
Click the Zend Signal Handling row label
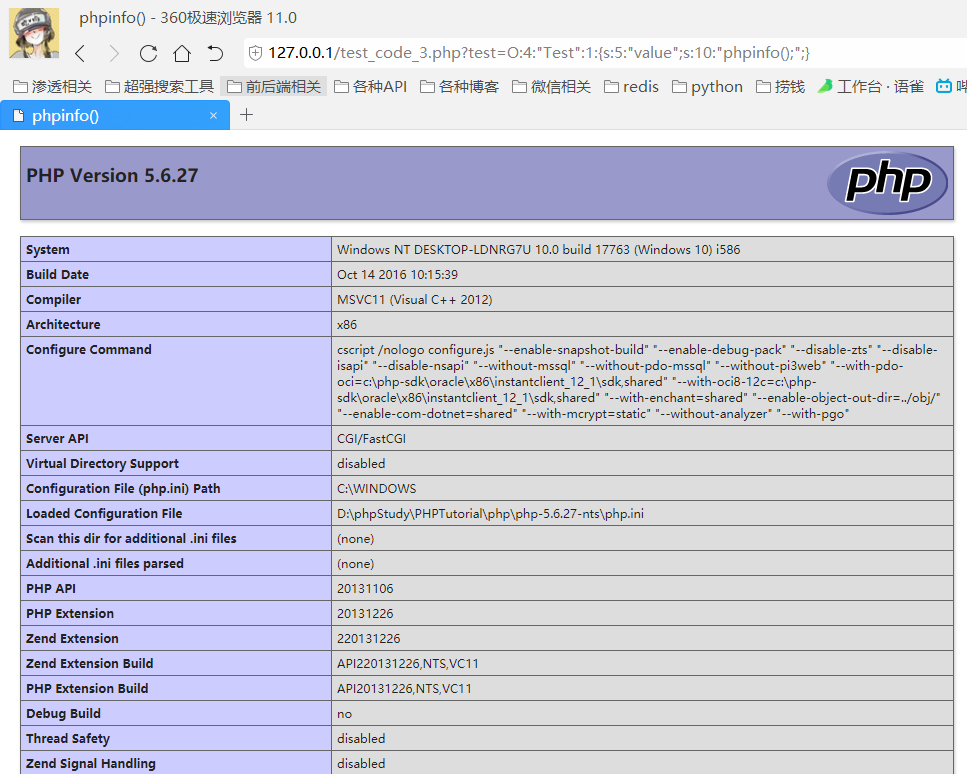tap(91, 764)
